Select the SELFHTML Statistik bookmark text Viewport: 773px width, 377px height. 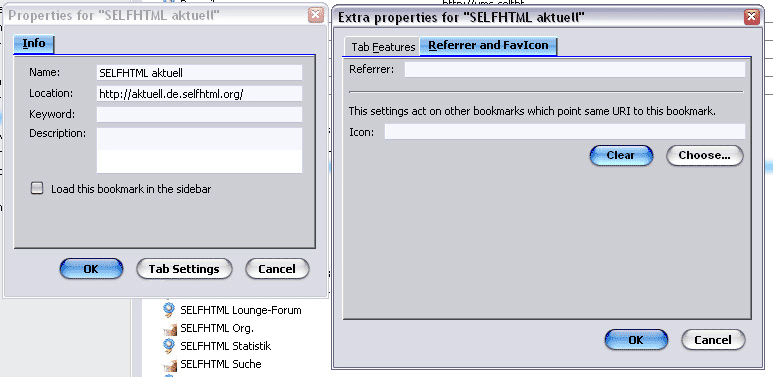225,346
